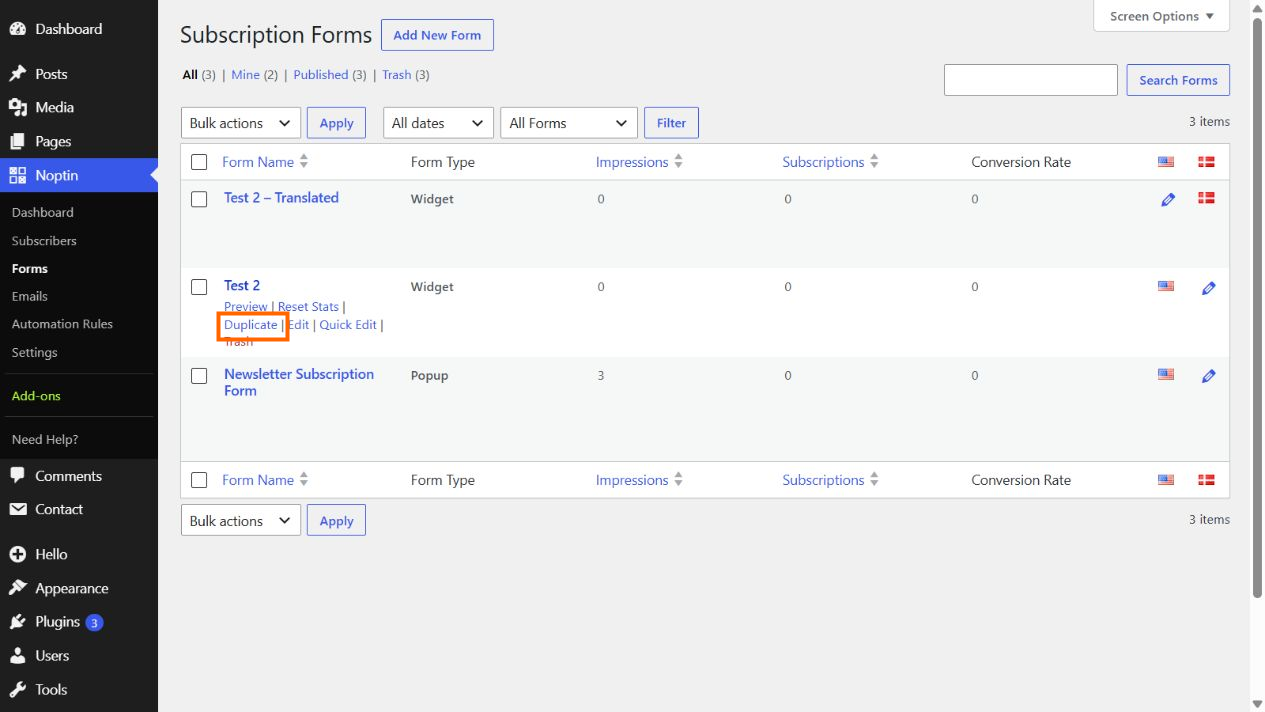Image resolution: width=1265 pixels, height=712 pixels.
Task: Sort by Form Name in table header
Action: [265, 162]
